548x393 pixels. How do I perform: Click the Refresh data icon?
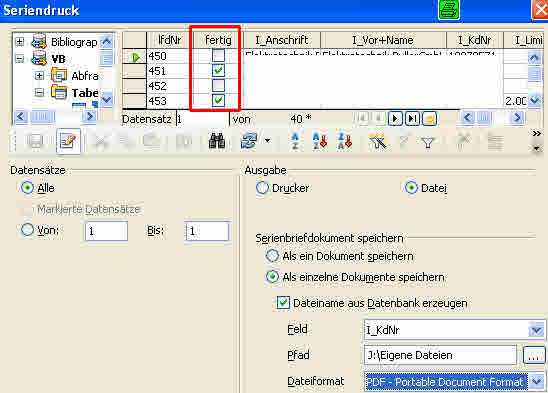tap(249, 141)
